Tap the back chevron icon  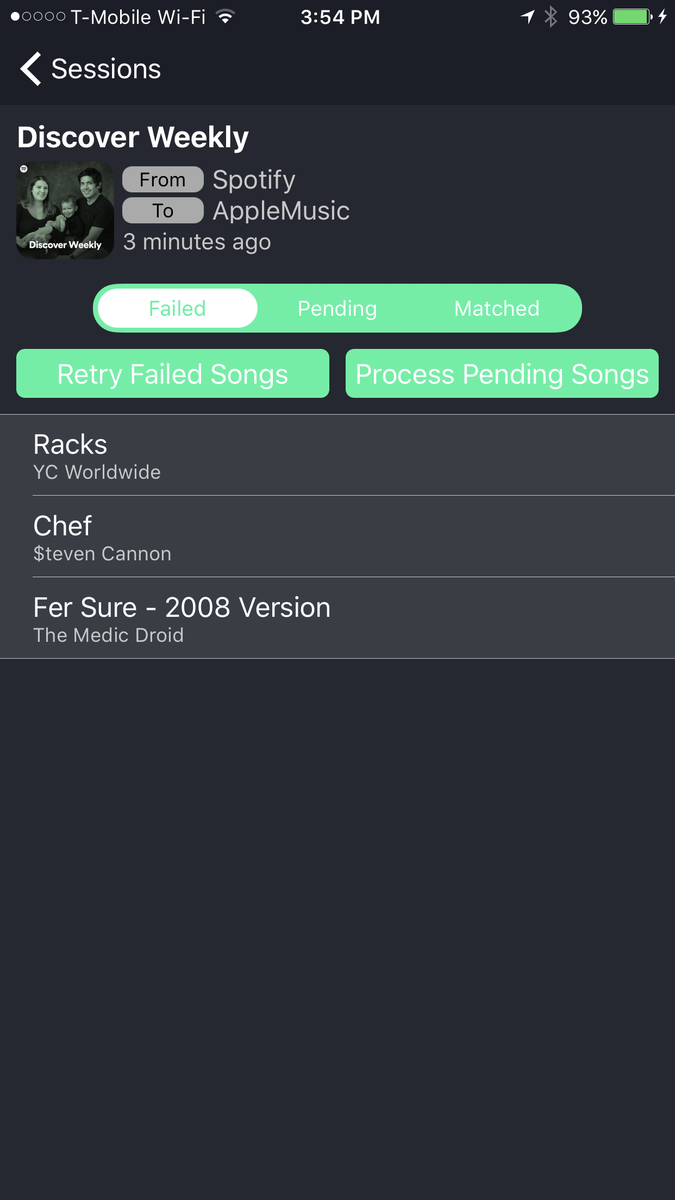(x=31, y=69)
